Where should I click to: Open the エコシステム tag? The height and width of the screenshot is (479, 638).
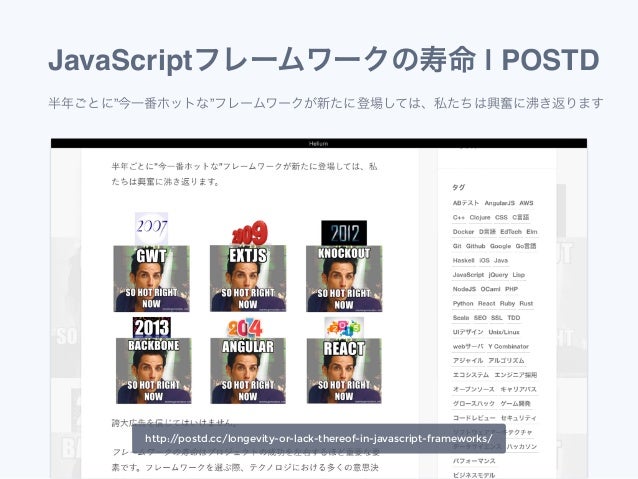[471, 375]
